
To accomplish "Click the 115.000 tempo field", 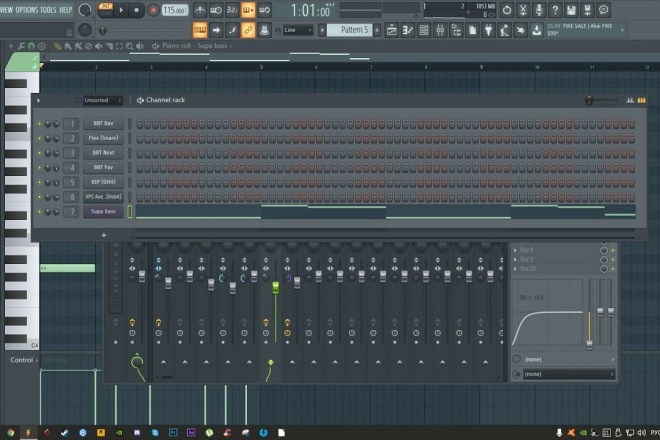I will (175, 10).
